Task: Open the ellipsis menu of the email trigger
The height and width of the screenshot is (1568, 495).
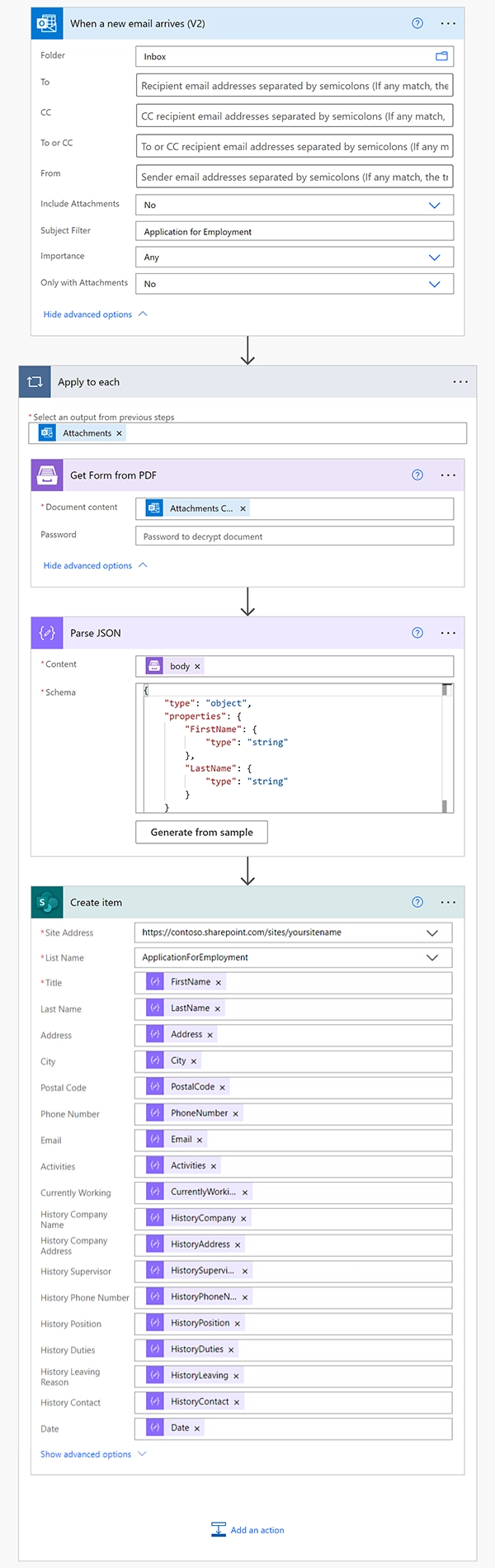Action: click(448, 23)
